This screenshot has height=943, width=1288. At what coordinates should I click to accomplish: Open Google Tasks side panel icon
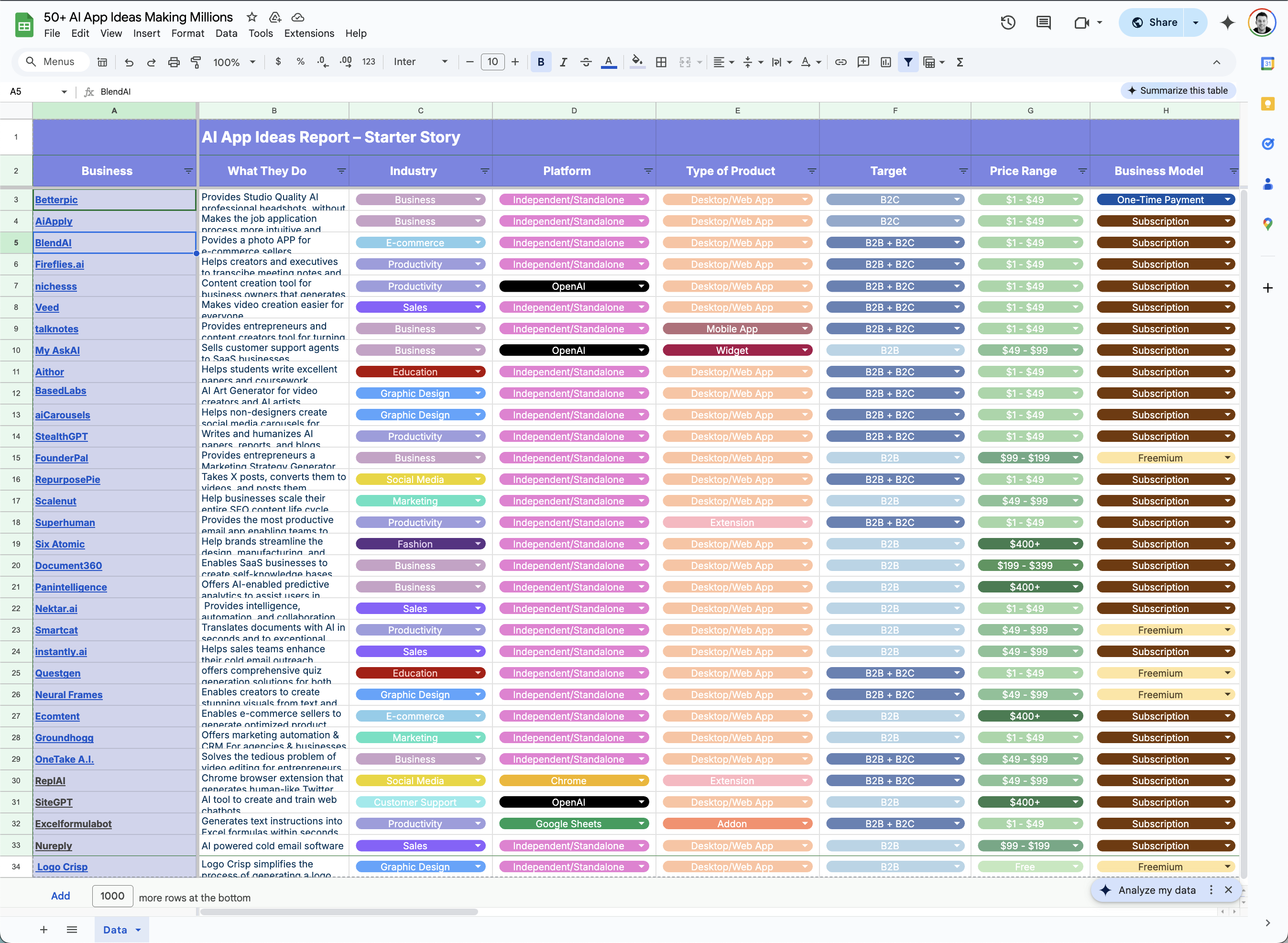1267,144
